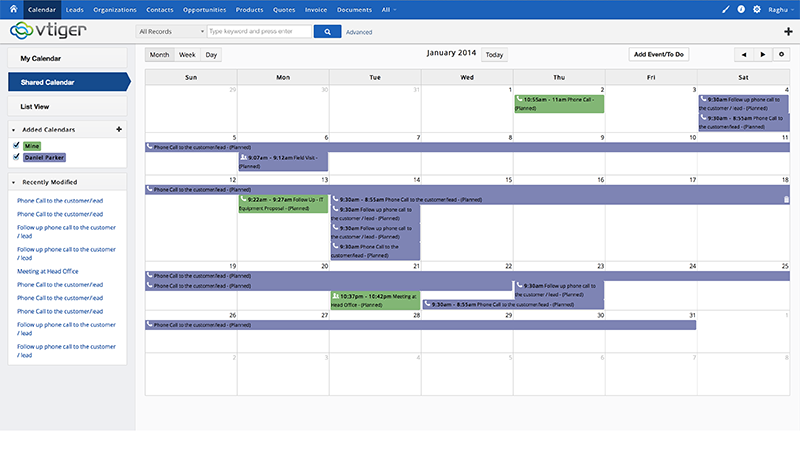Uncheck the Mine calendar checkbox

(x=15, y=146)
